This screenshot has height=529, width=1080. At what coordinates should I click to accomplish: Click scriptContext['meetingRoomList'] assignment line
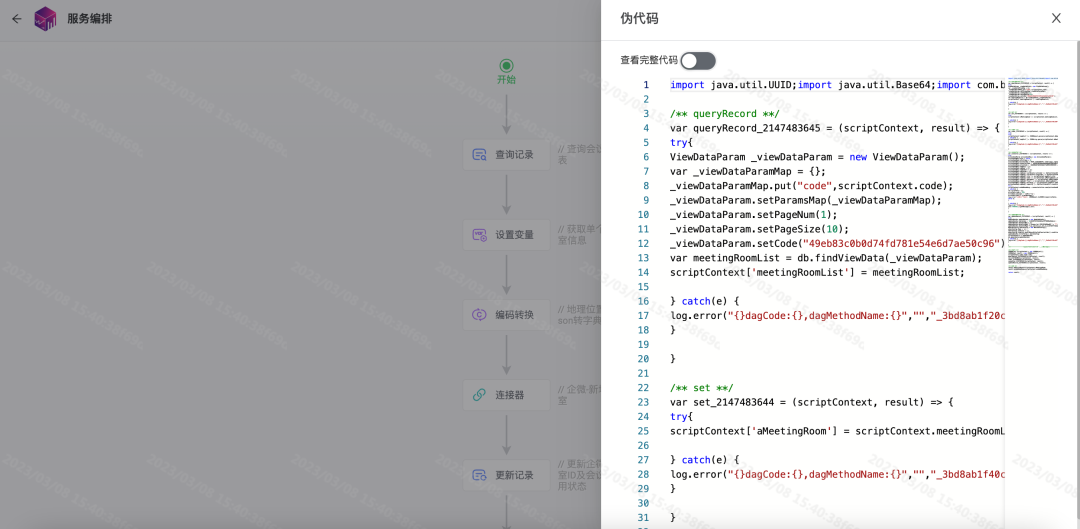click(818, 273)
